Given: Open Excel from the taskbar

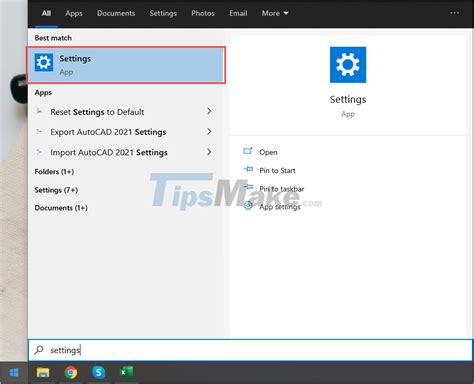Looking at the screenshot, I should tap(126, 372).
